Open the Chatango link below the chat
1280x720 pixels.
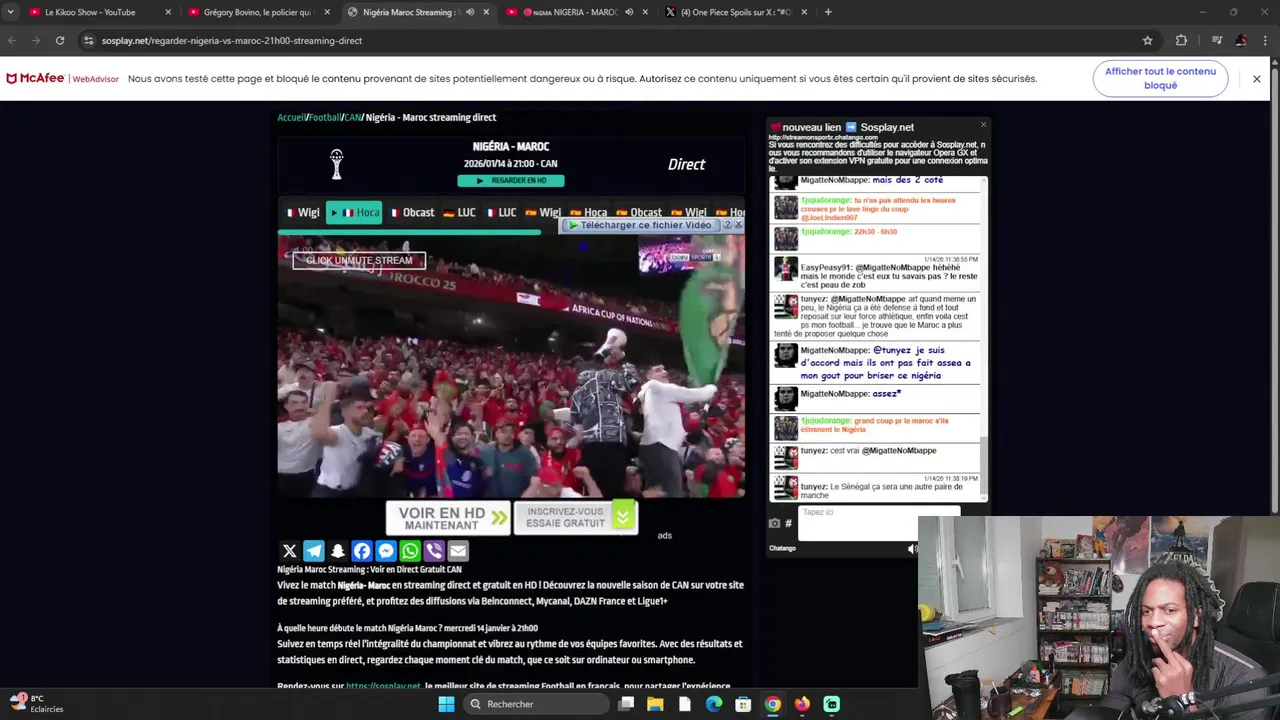pos(782,548)
